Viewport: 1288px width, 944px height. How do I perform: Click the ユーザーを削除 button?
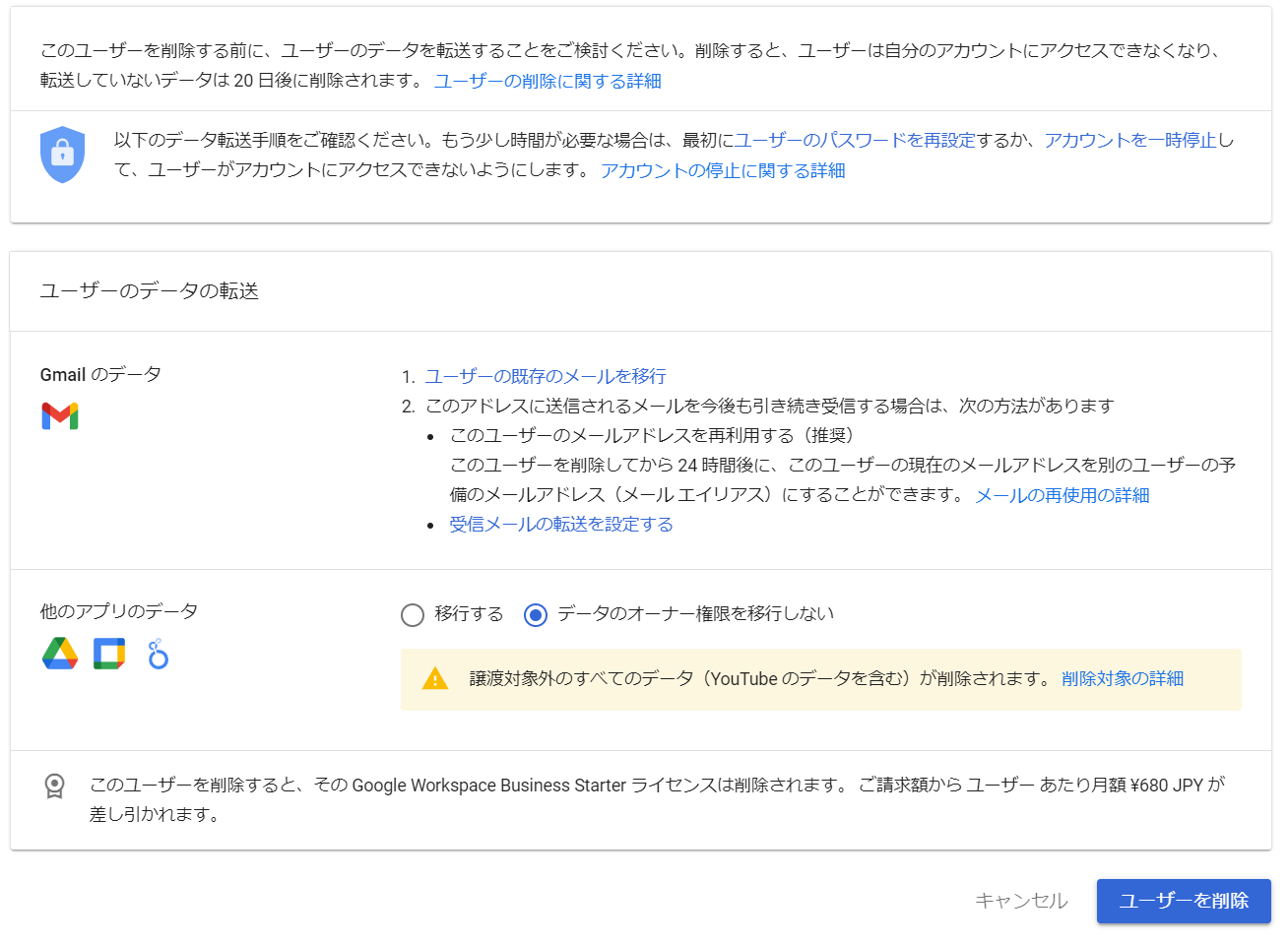(x=1184, y=901)
